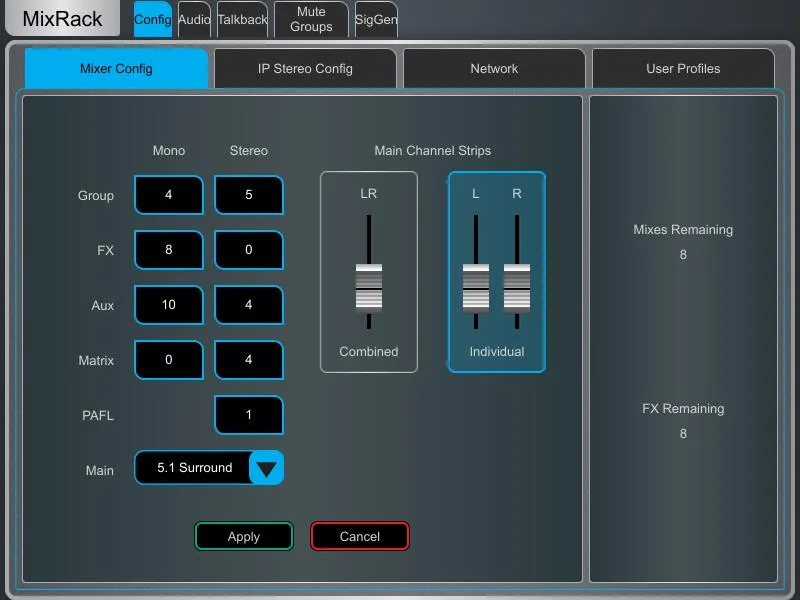Open the Talkback tab
This screenshot has height=600, width=800.
coord(242,19)
